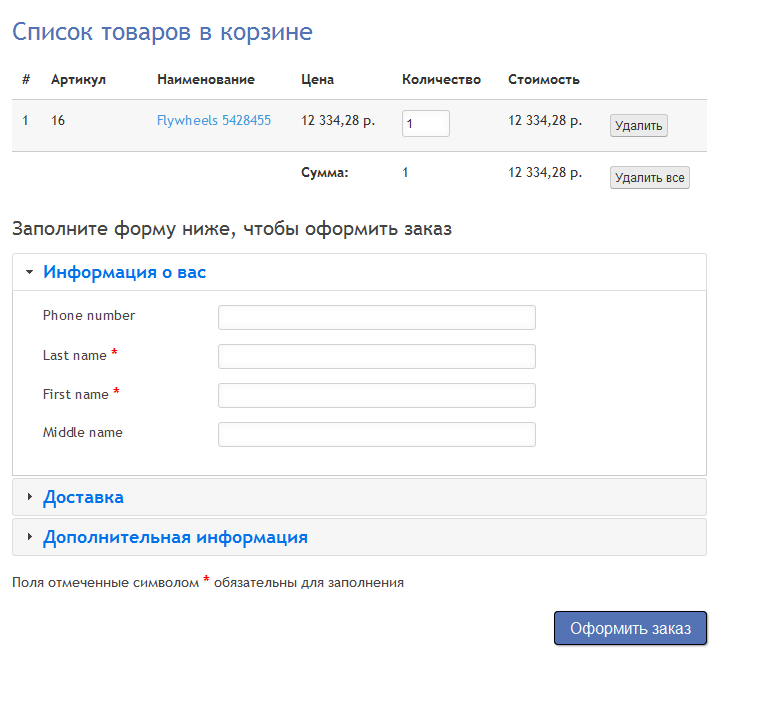The image size is (783, 712).
Task: Click the Информация о вас section title
Action: pos(124,272)
